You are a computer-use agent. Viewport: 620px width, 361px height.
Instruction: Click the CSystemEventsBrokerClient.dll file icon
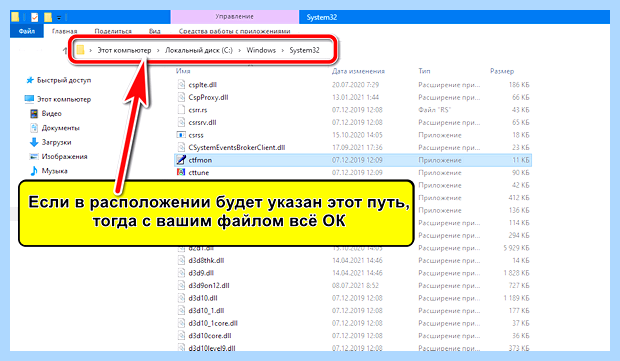point(181,147)
